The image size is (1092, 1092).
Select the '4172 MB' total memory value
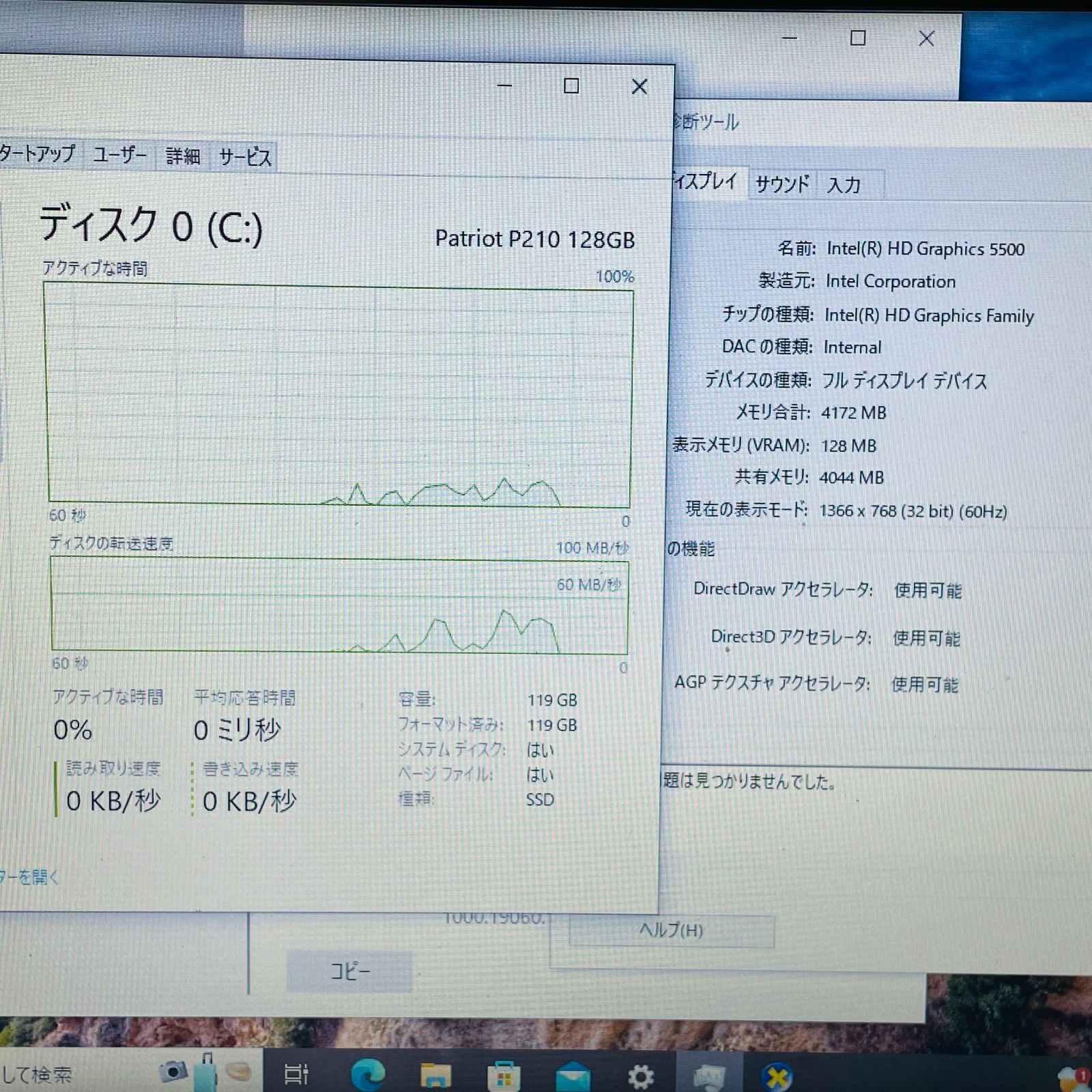pos(854,413)
